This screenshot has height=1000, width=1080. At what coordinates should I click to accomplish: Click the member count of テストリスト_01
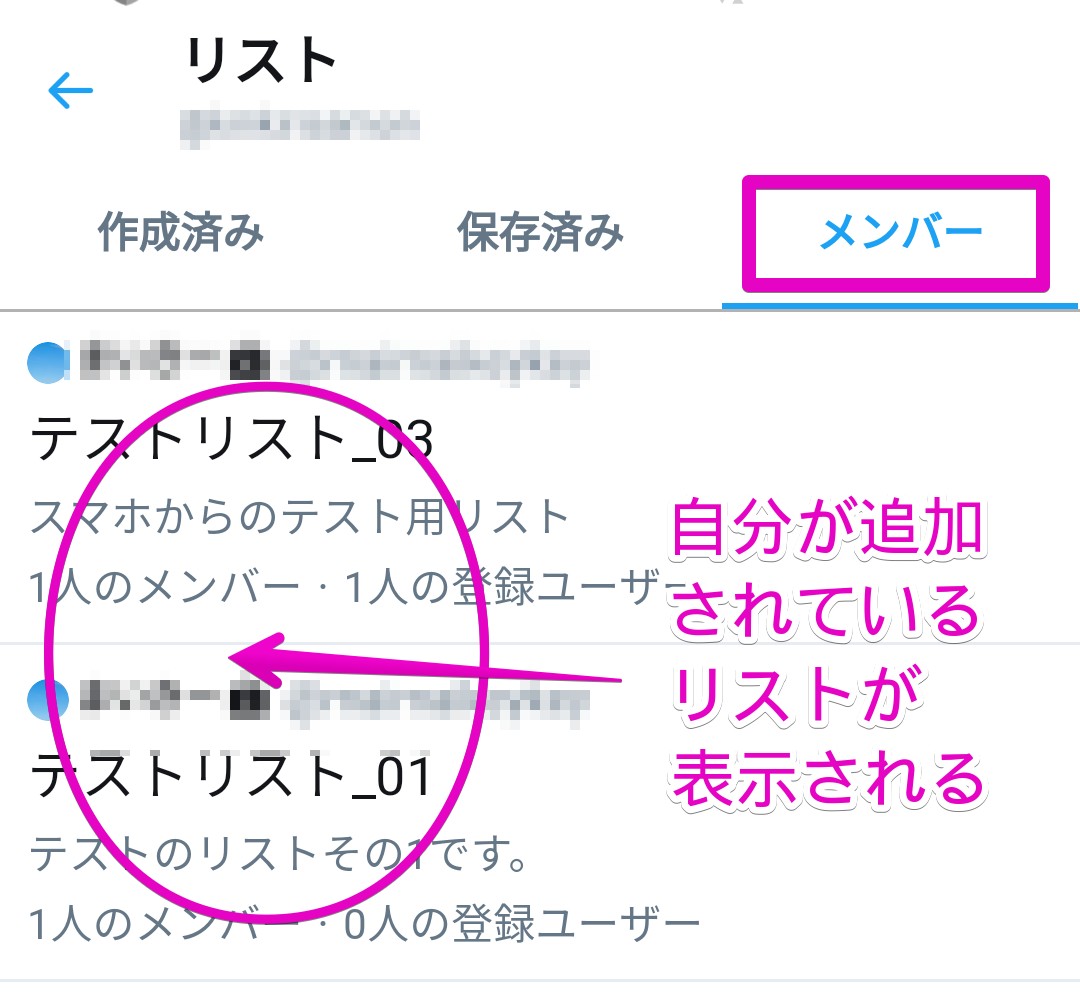pos(164,924)
